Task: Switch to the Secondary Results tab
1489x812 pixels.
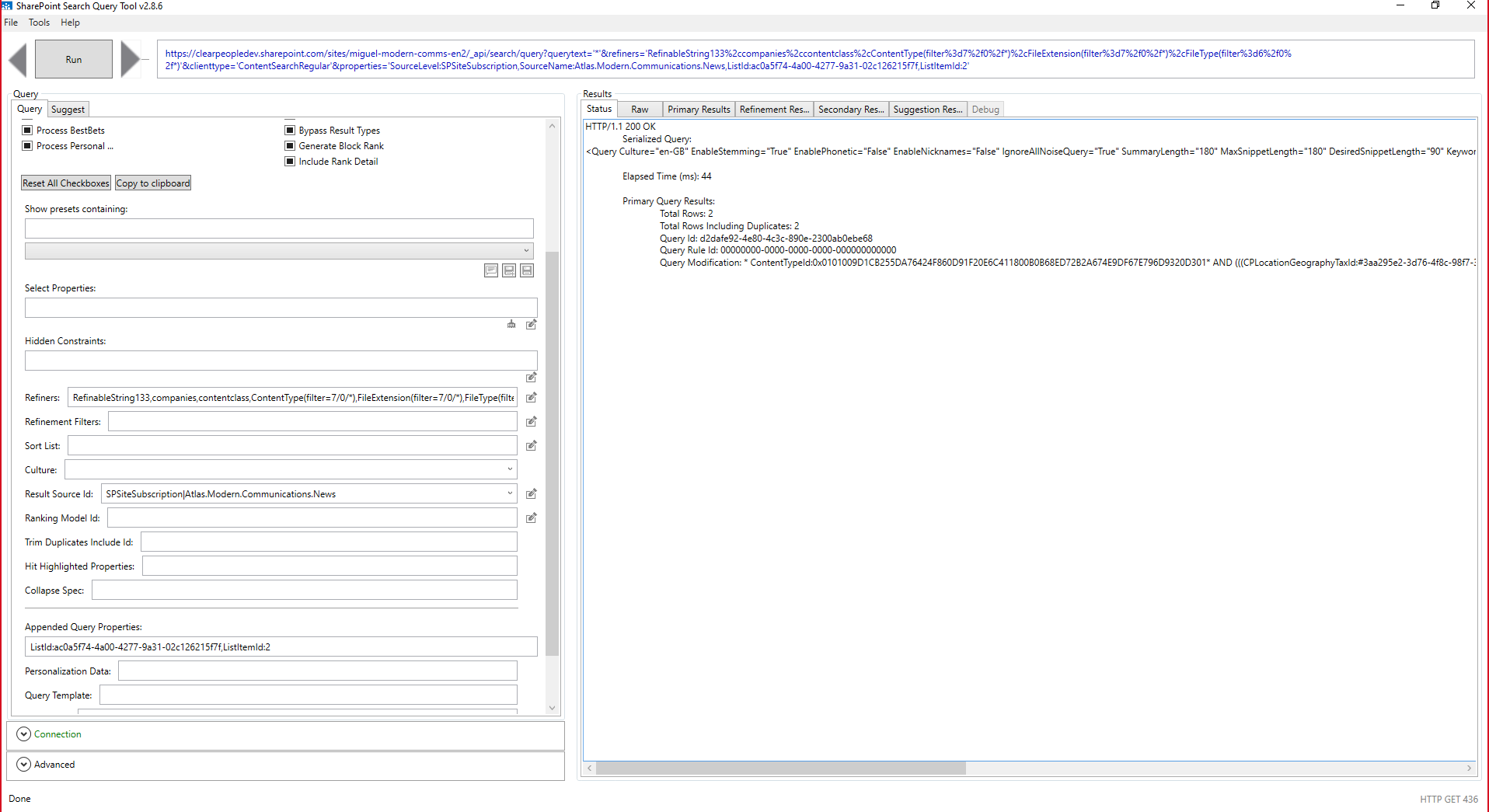Action: 851,110
